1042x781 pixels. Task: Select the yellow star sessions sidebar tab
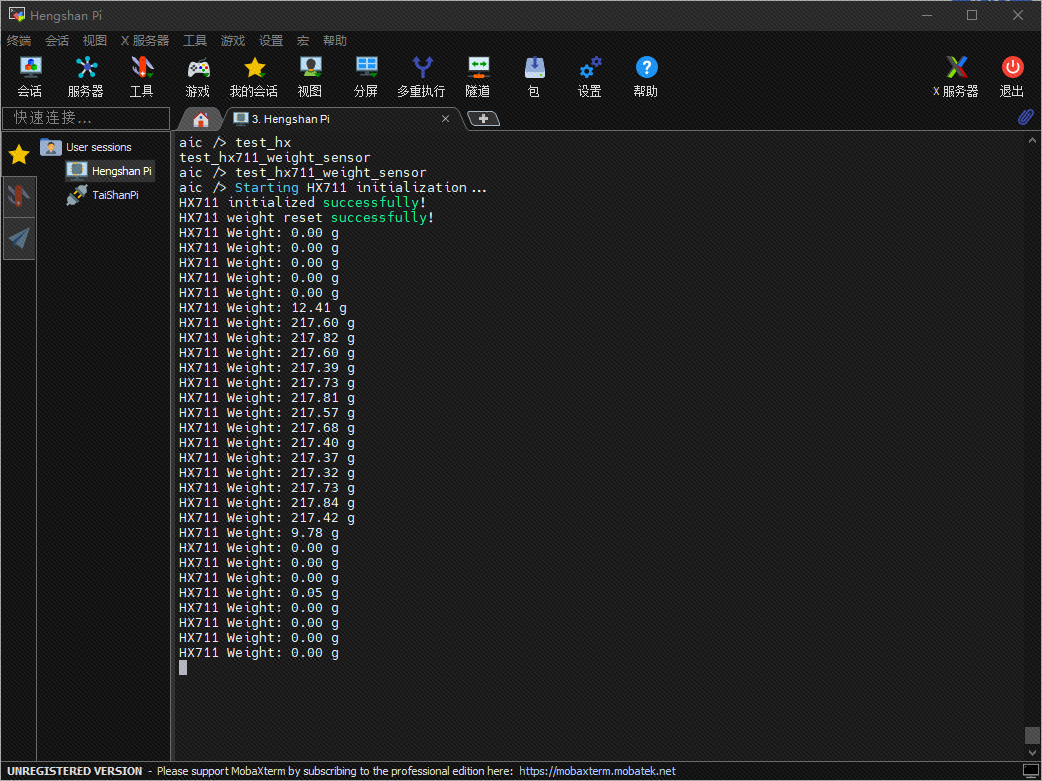point(19,154)
